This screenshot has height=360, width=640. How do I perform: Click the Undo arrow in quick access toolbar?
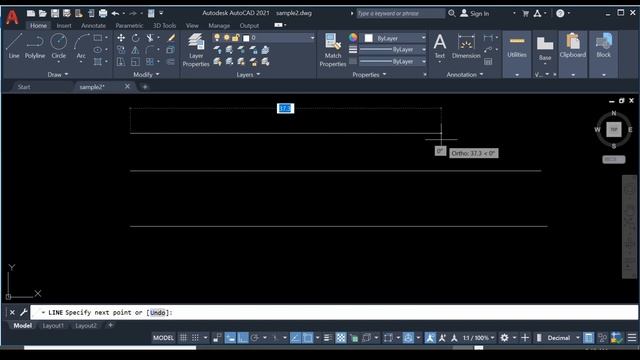116,13
